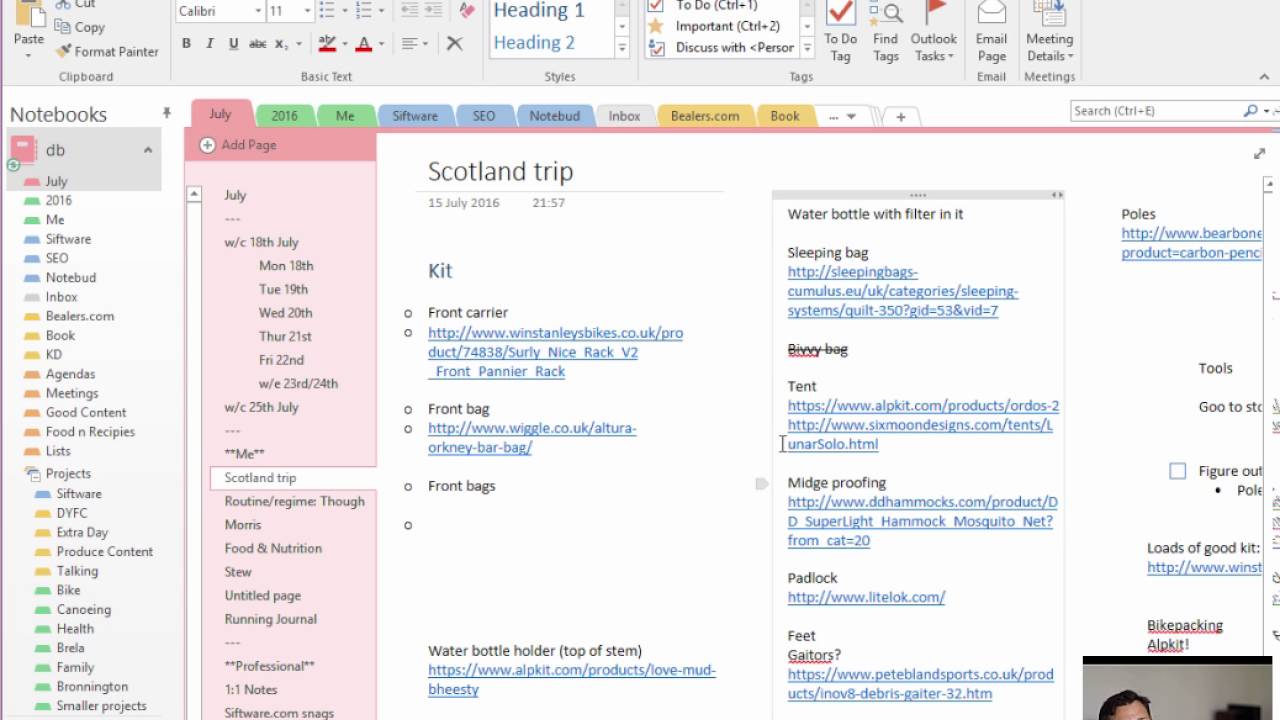Show more section tabs via the ellipsis dropdown
The image size is (1280, 720).
[842, 116]
